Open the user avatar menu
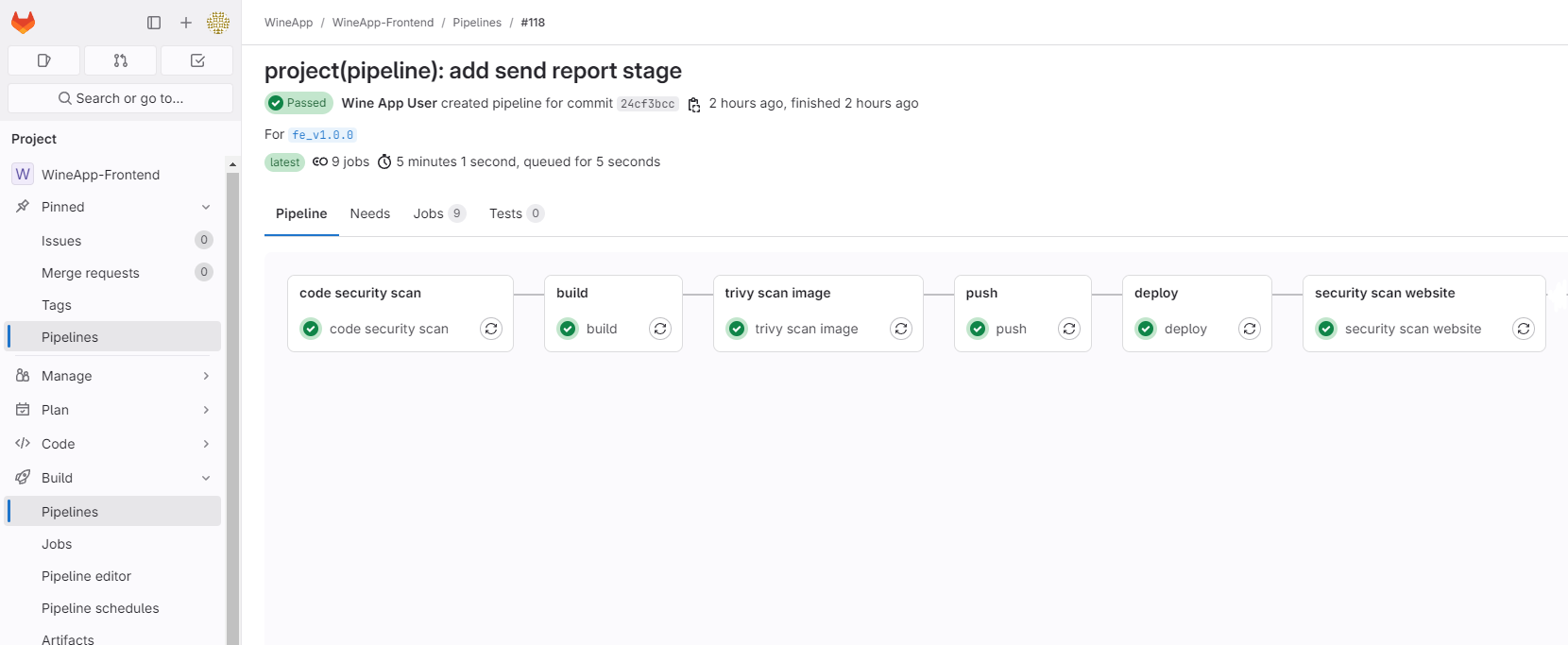 [x=218, y=23]
